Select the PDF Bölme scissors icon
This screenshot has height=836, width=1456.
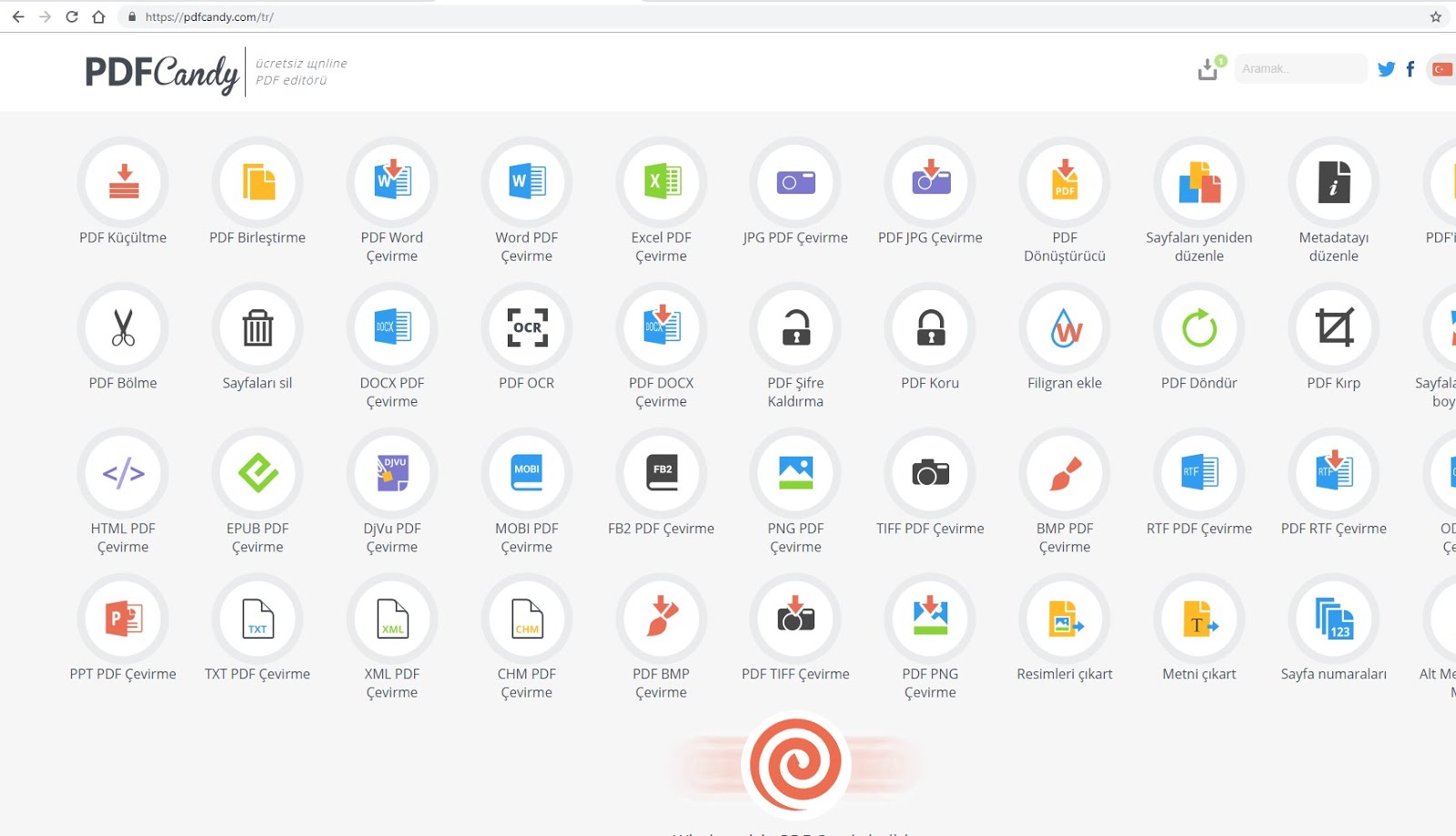coord(123,327)
